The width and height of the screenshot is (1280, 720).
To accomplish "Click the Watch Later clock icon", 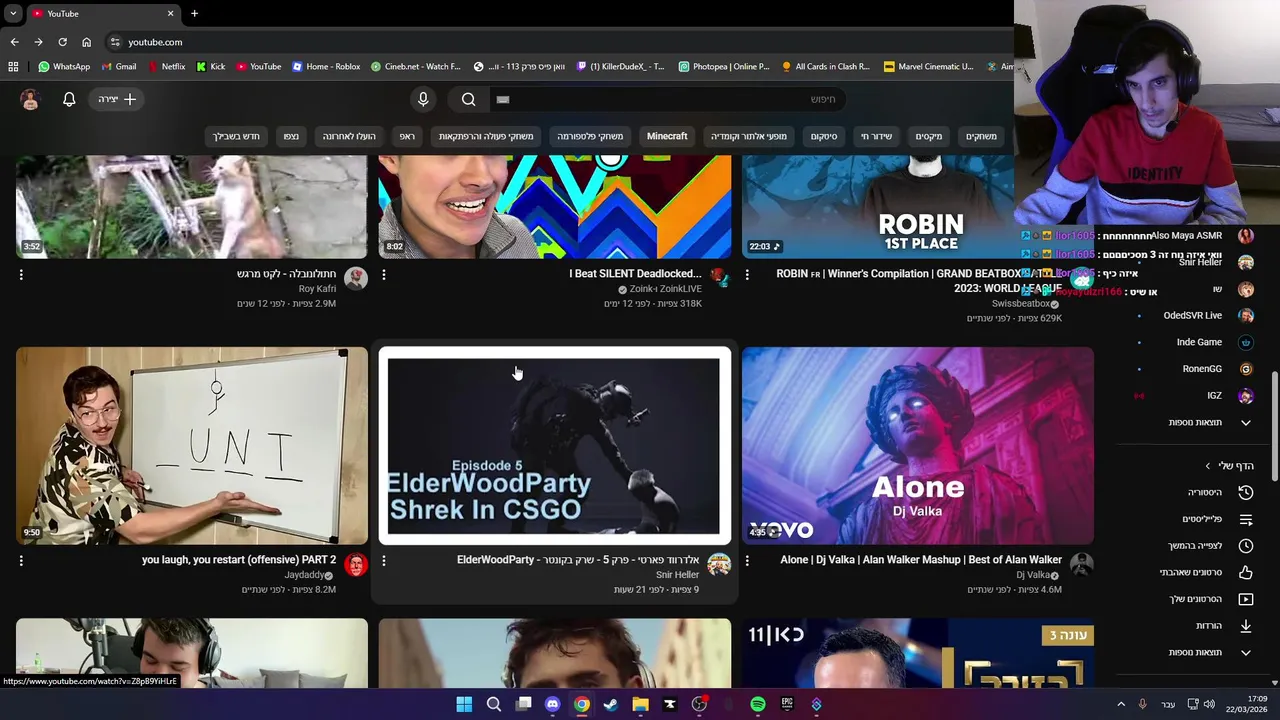I will 1245,546.
